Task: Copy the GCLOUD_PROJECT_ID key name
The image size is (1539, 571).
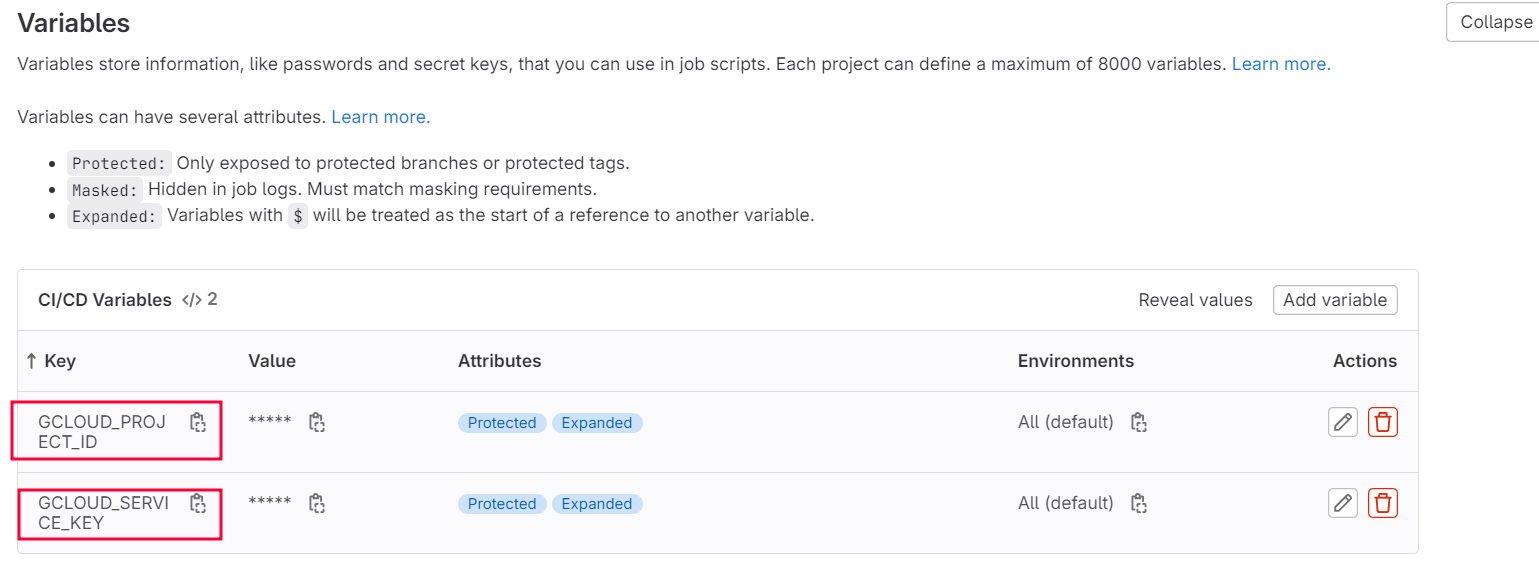Action: click(x=198, y=422)
